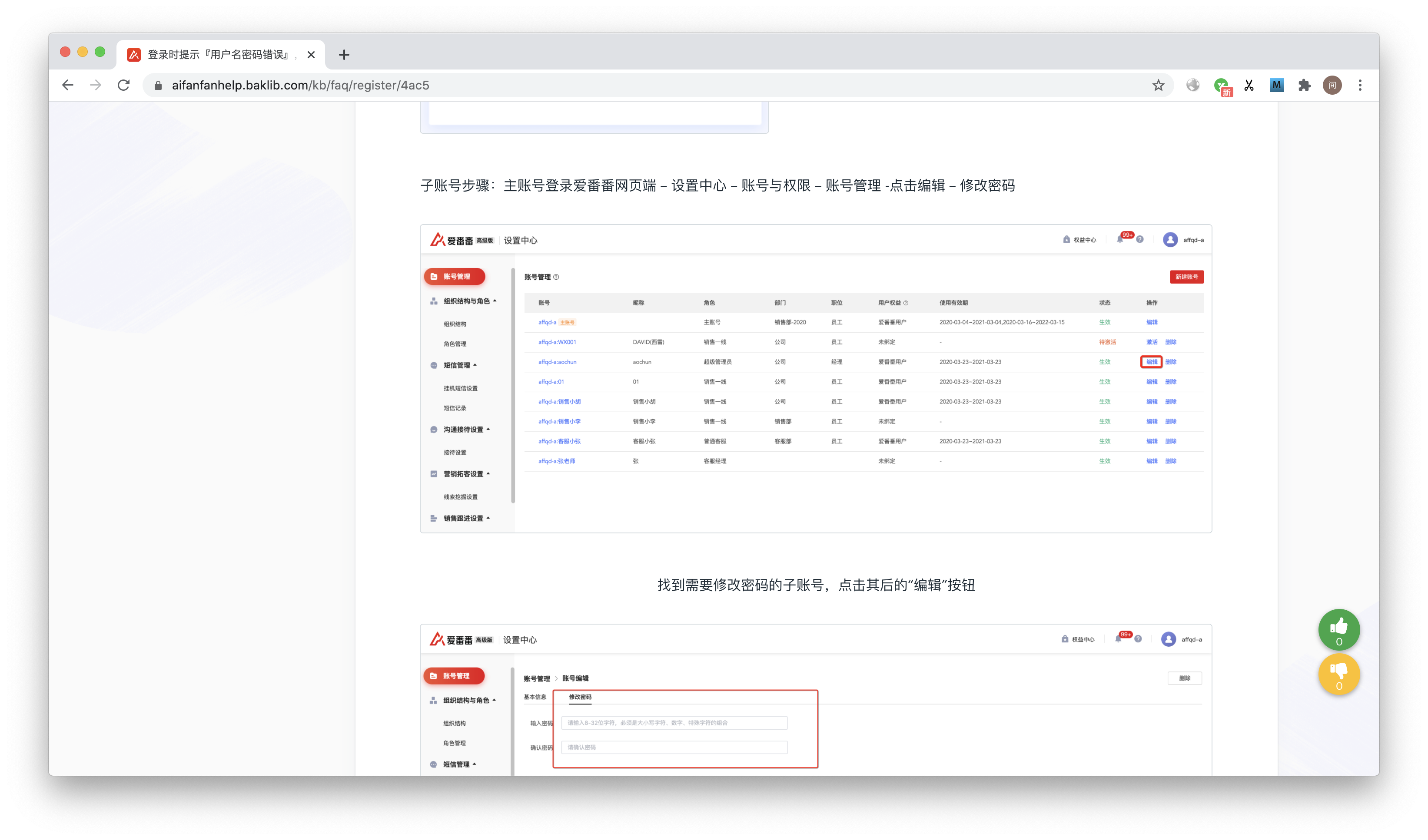Viewport: 1428px width, 840px height.
Task: Click the 用户权益 column help icon
Action: tap(906, 303)
